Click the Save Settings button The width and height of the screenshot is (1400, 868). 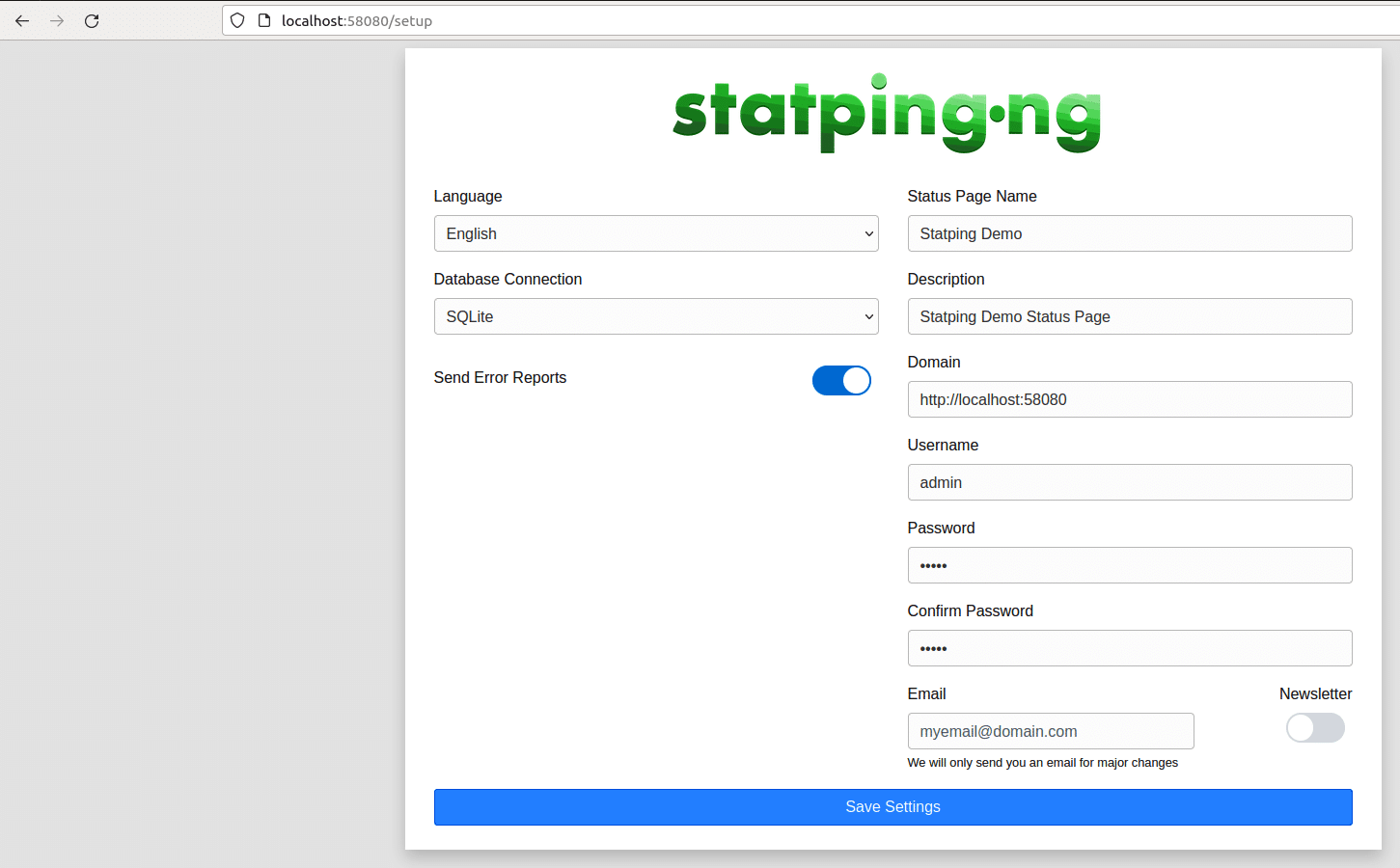tap(892, 807)
